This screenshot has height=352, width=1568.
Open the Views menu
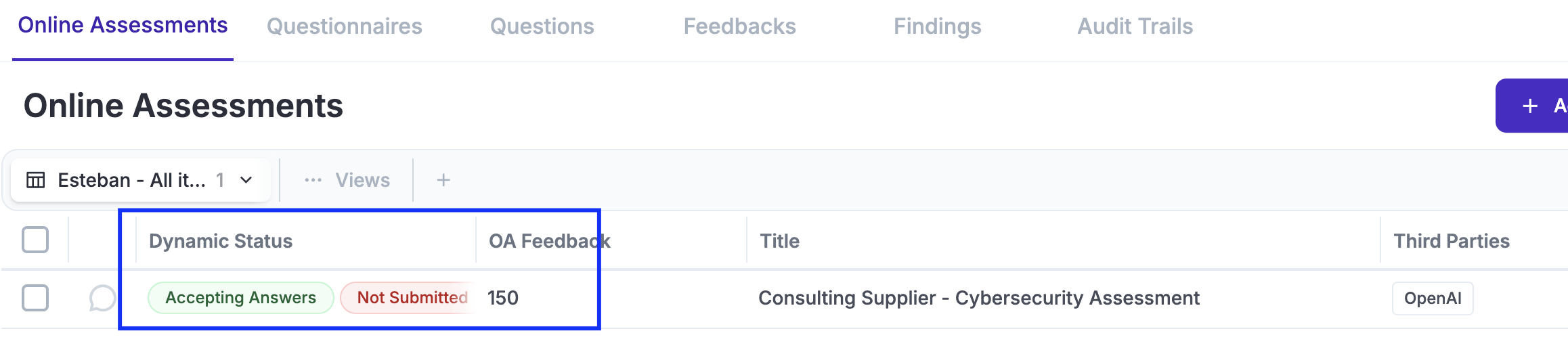[x=362, y=180]
